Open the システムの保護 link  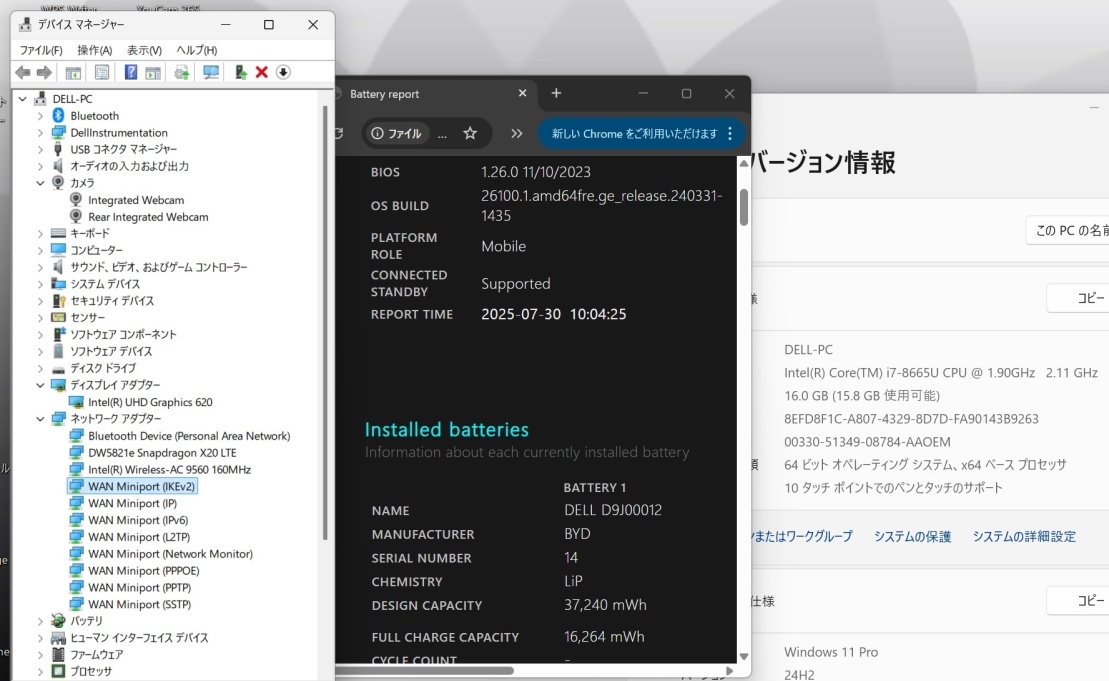pyautogui.click(x=912, y=537)
